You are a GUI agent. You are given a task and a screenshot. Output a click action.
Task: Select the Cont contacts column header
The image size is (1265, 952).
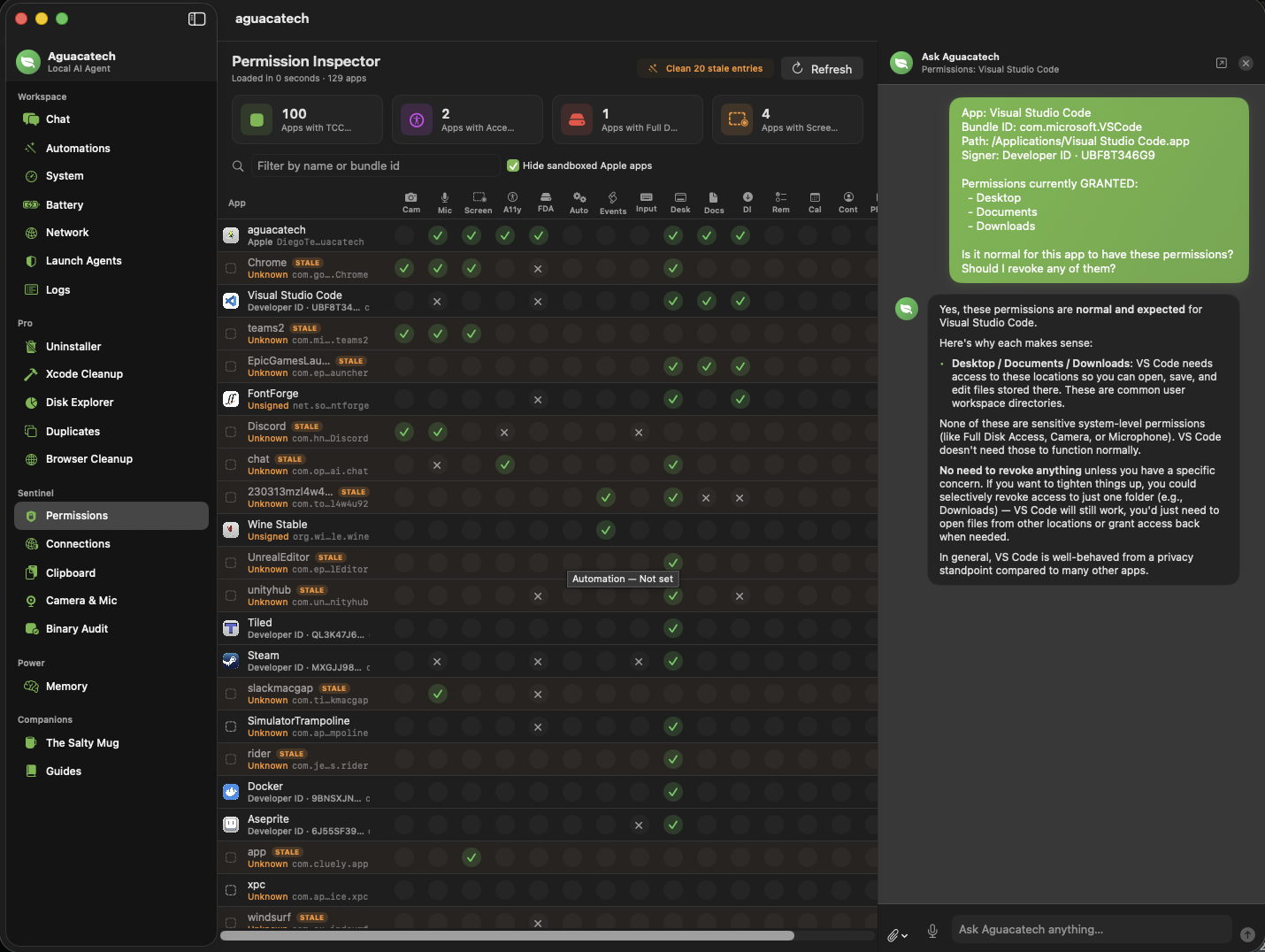(x=848, y=203)
